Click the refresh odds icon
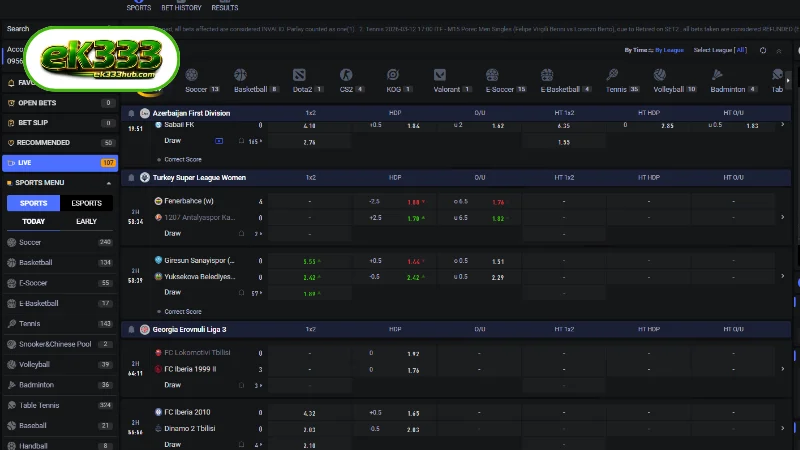The width and height of the screenshot is (800, 450). (763, 50)
